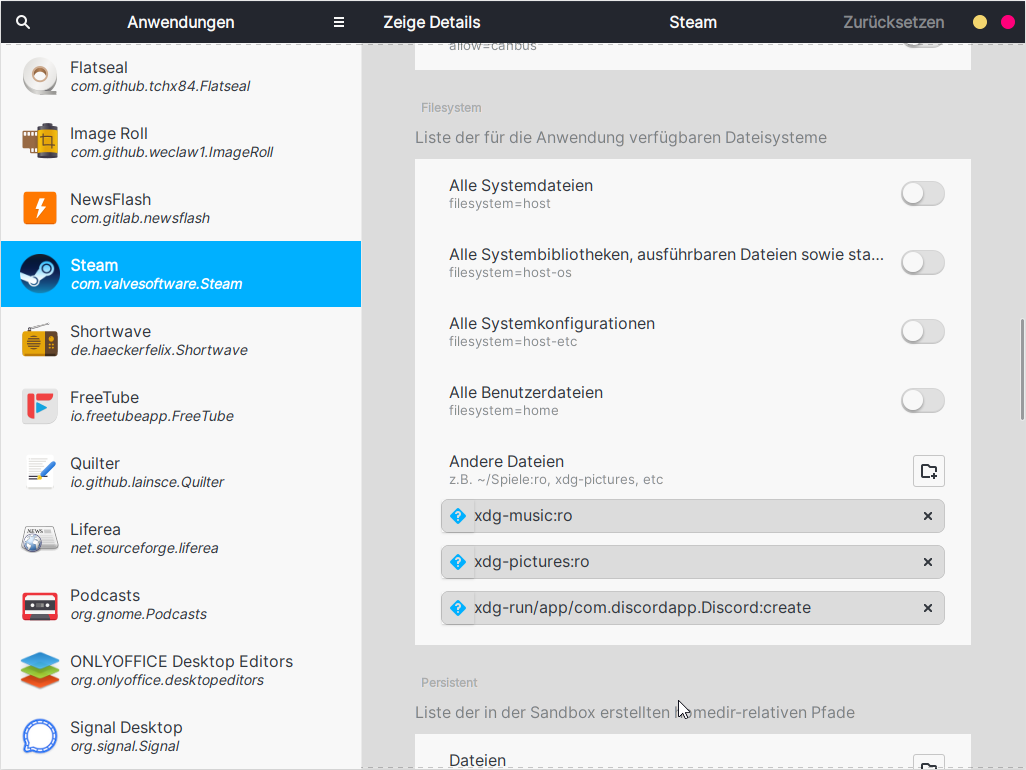Click the vertical scrollbar of permissions panel

[1020, 370]
